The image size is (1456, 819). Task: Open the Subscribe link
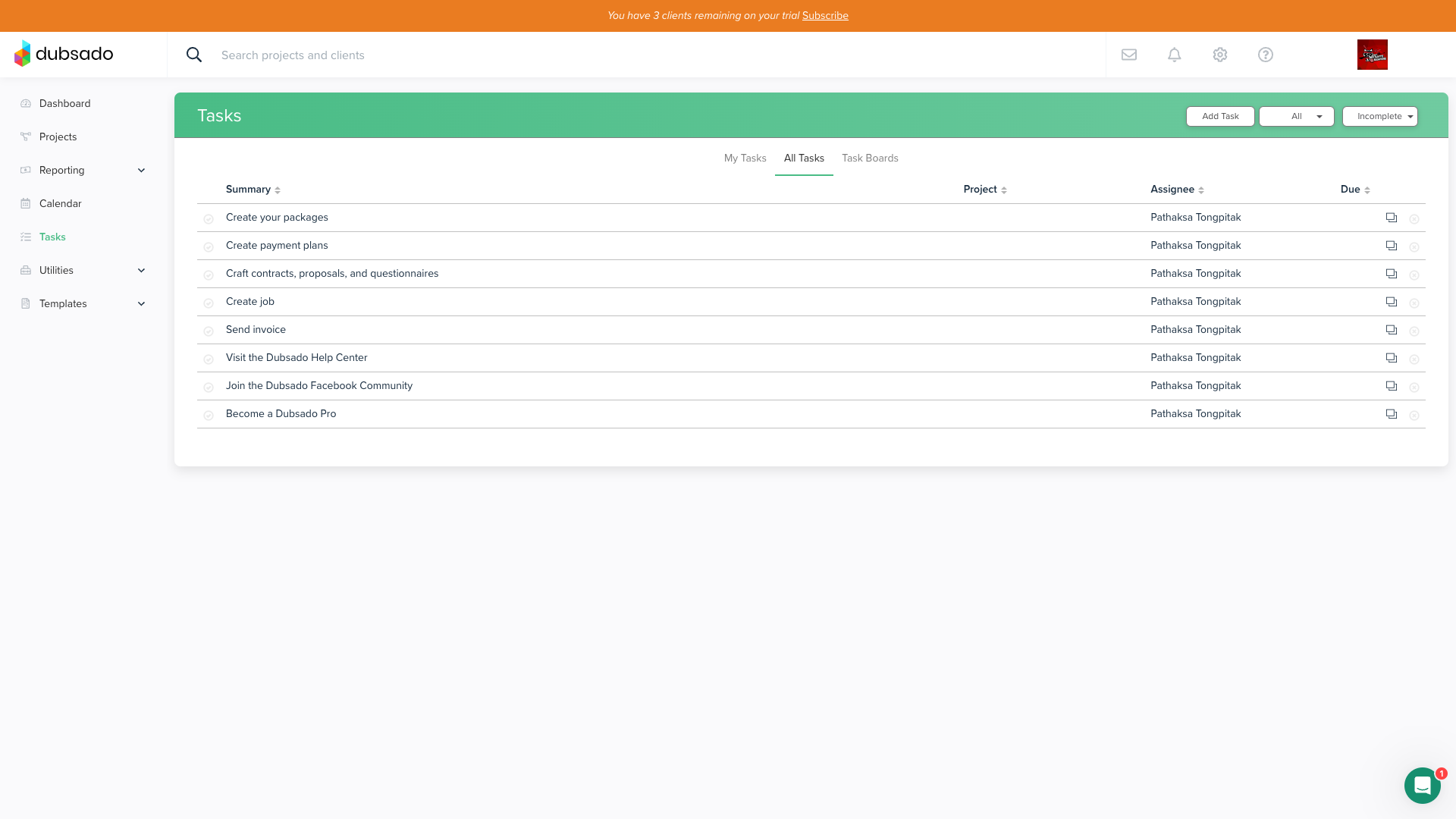click(825, 15)
